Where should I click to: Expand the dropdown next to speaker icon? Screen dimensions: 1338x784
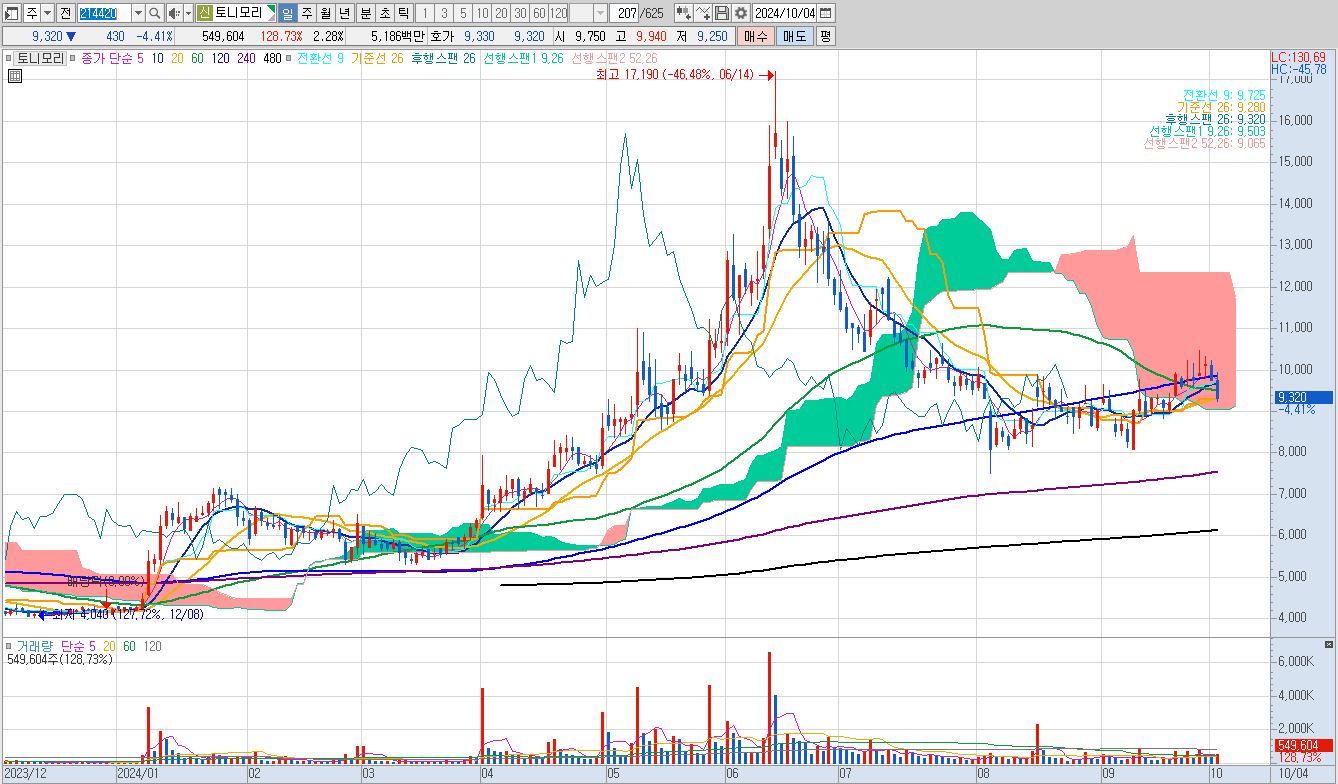click(188, 13)
